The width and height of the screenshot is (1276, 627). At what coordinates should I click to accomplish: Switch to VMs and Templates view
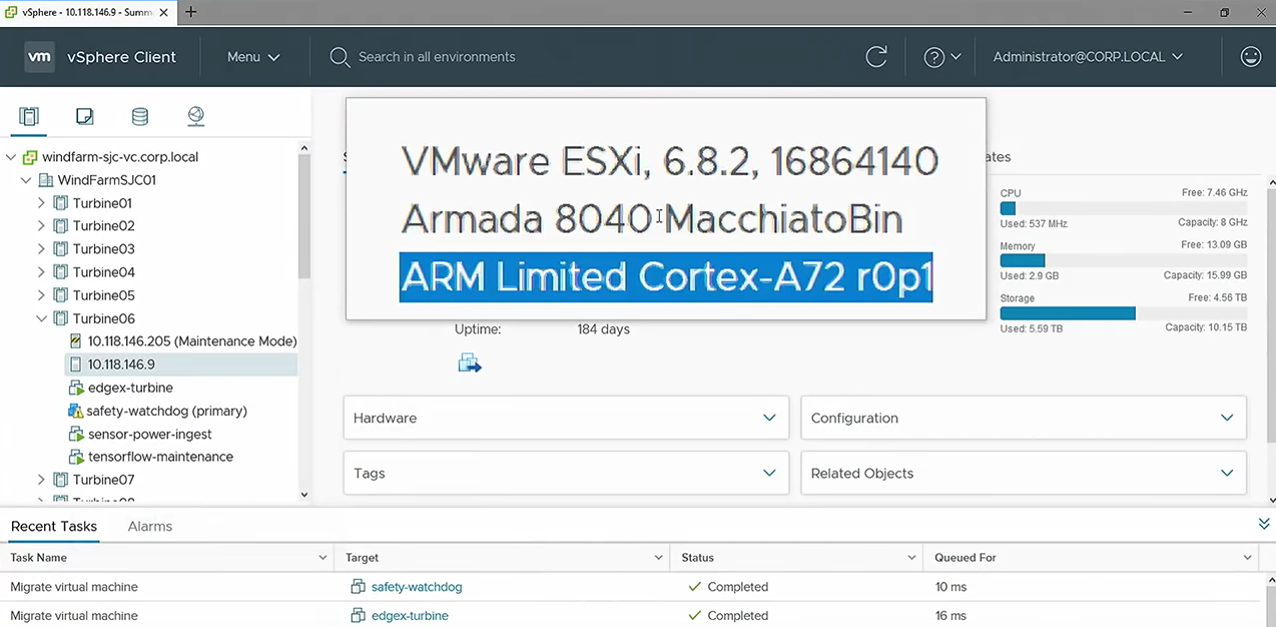85,116
